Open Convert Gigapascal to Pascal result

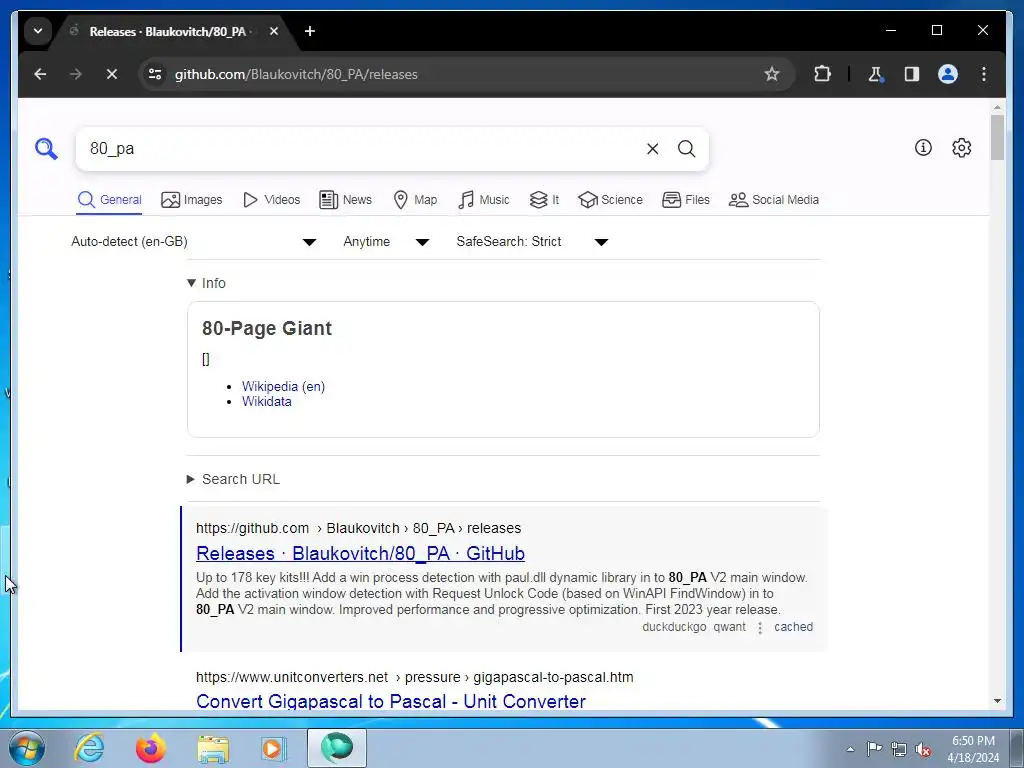(391, 701)
